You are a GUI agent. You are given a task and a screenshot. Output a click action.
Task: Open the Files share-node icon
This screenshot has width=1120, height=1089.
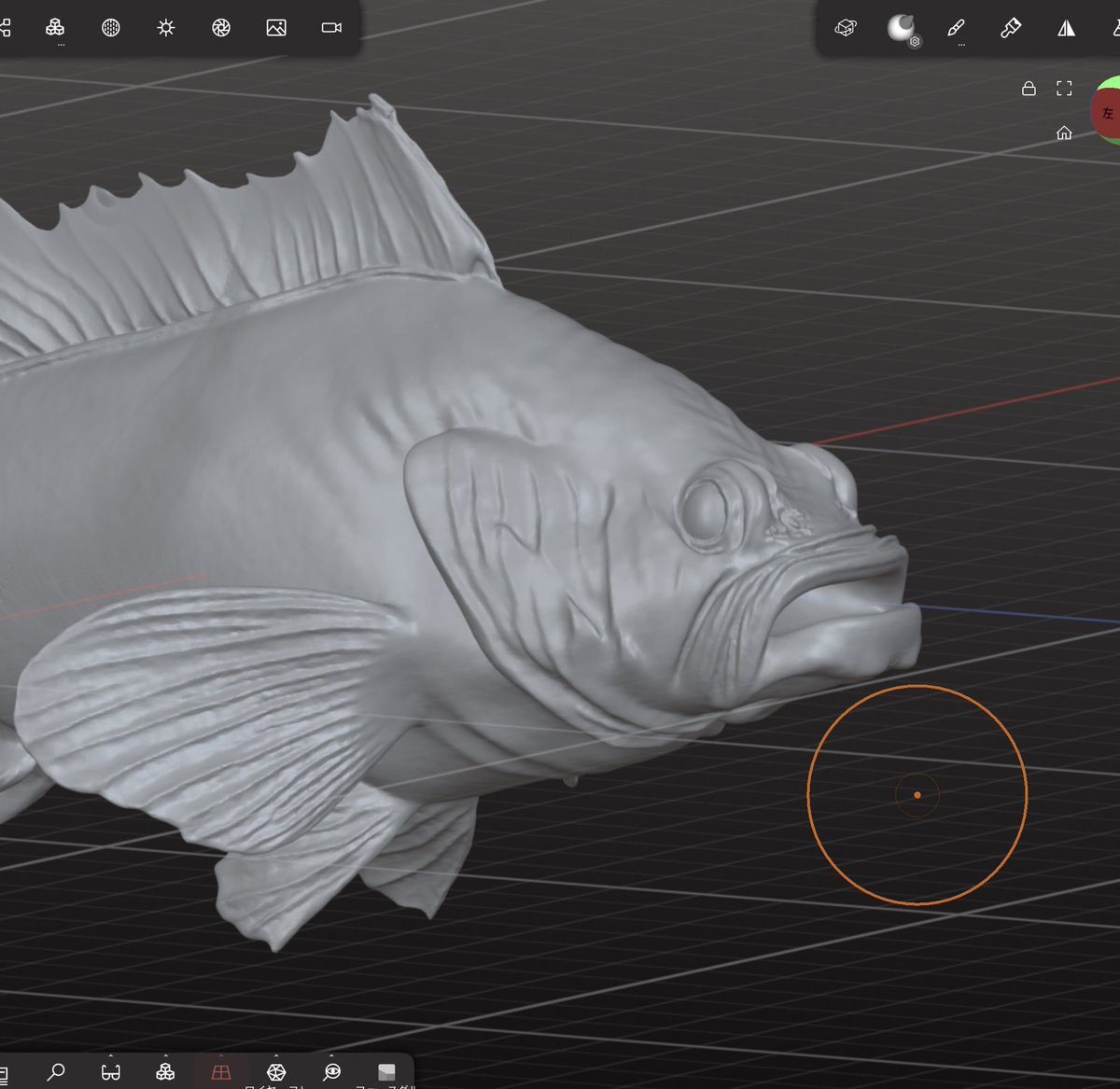pos(5,28)
